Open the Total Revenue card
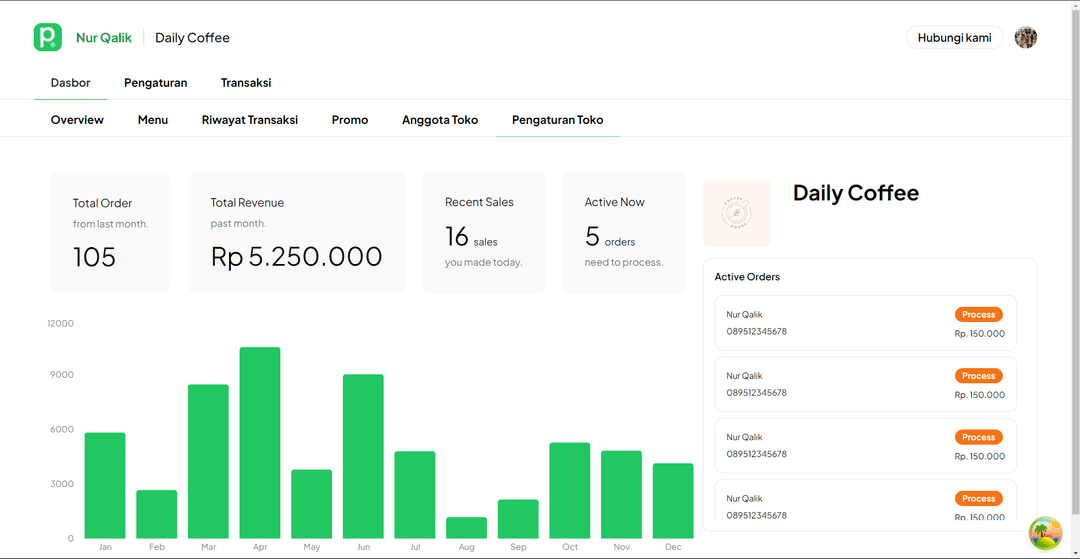Image resolution: width=1080 pixels, height=559 pixels. (296, 232)
